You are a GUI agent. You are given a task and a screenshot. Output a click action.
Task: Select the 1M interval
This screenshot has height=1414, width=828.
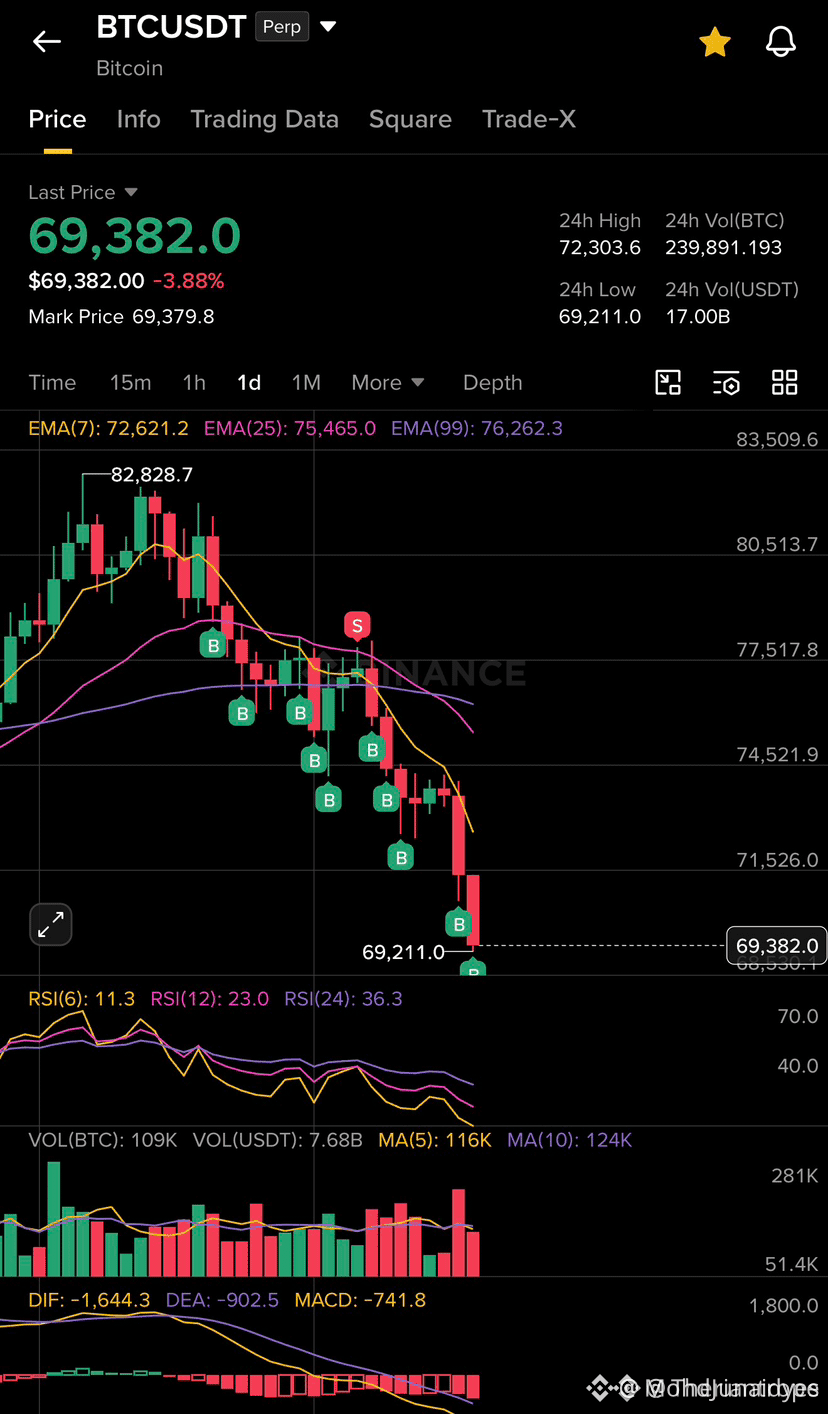pyautogui.click(x=306, y=382)
